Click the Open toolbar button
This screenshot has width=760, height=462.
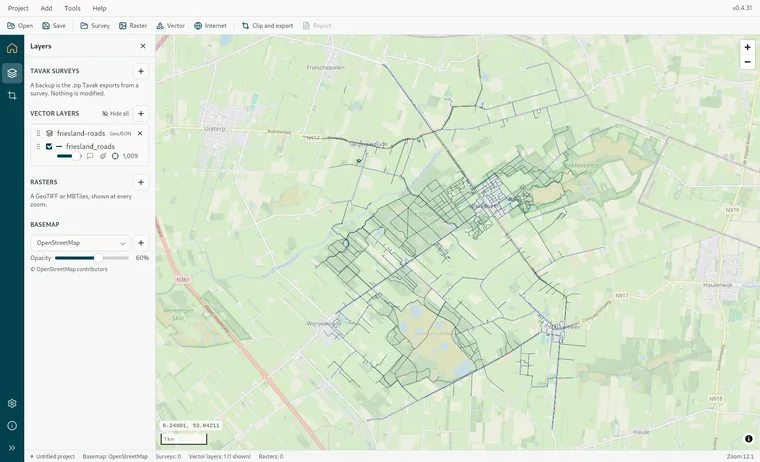pos(20,26)
